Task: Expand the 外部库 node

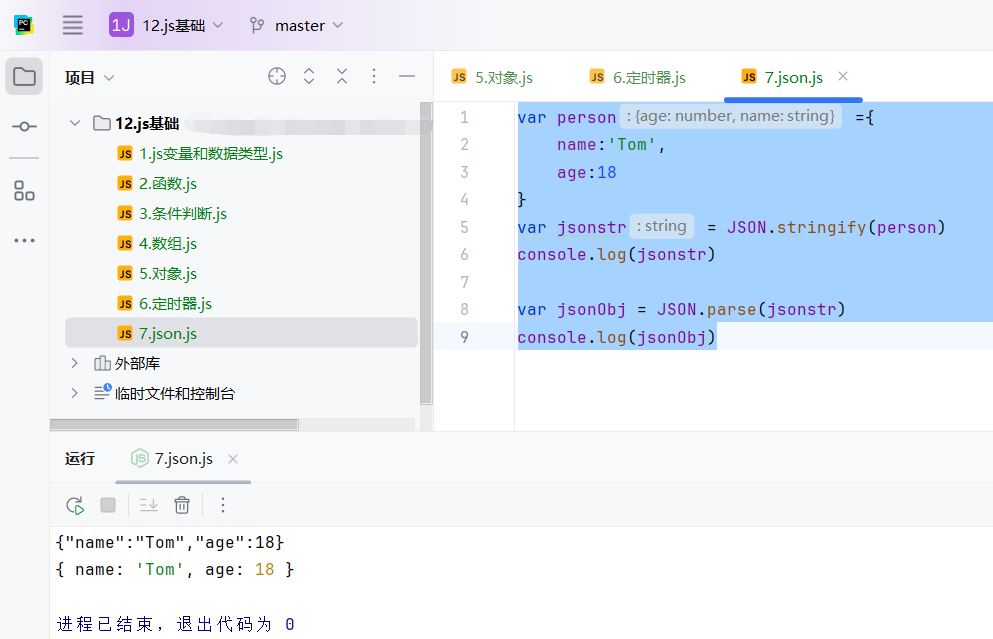Action: [x=75, y=364]
